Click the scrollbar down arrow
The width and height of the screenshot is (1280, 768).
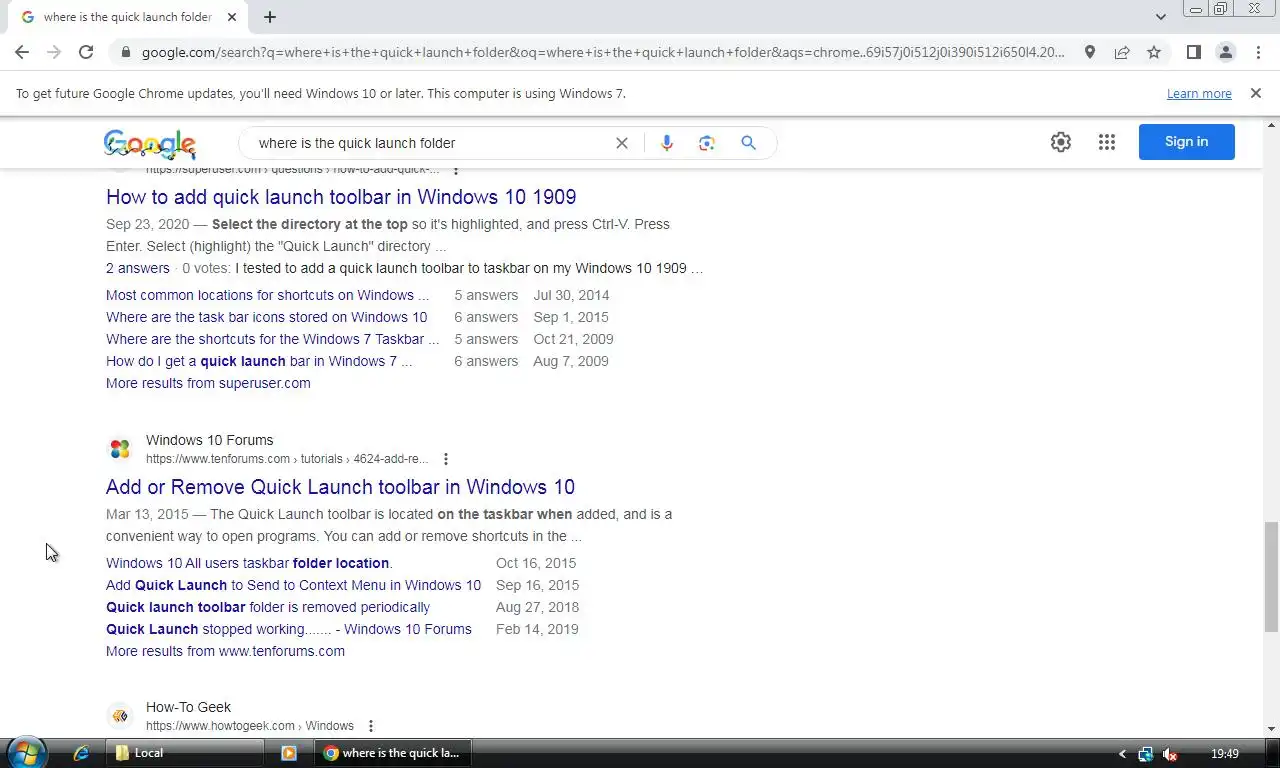1271,729
